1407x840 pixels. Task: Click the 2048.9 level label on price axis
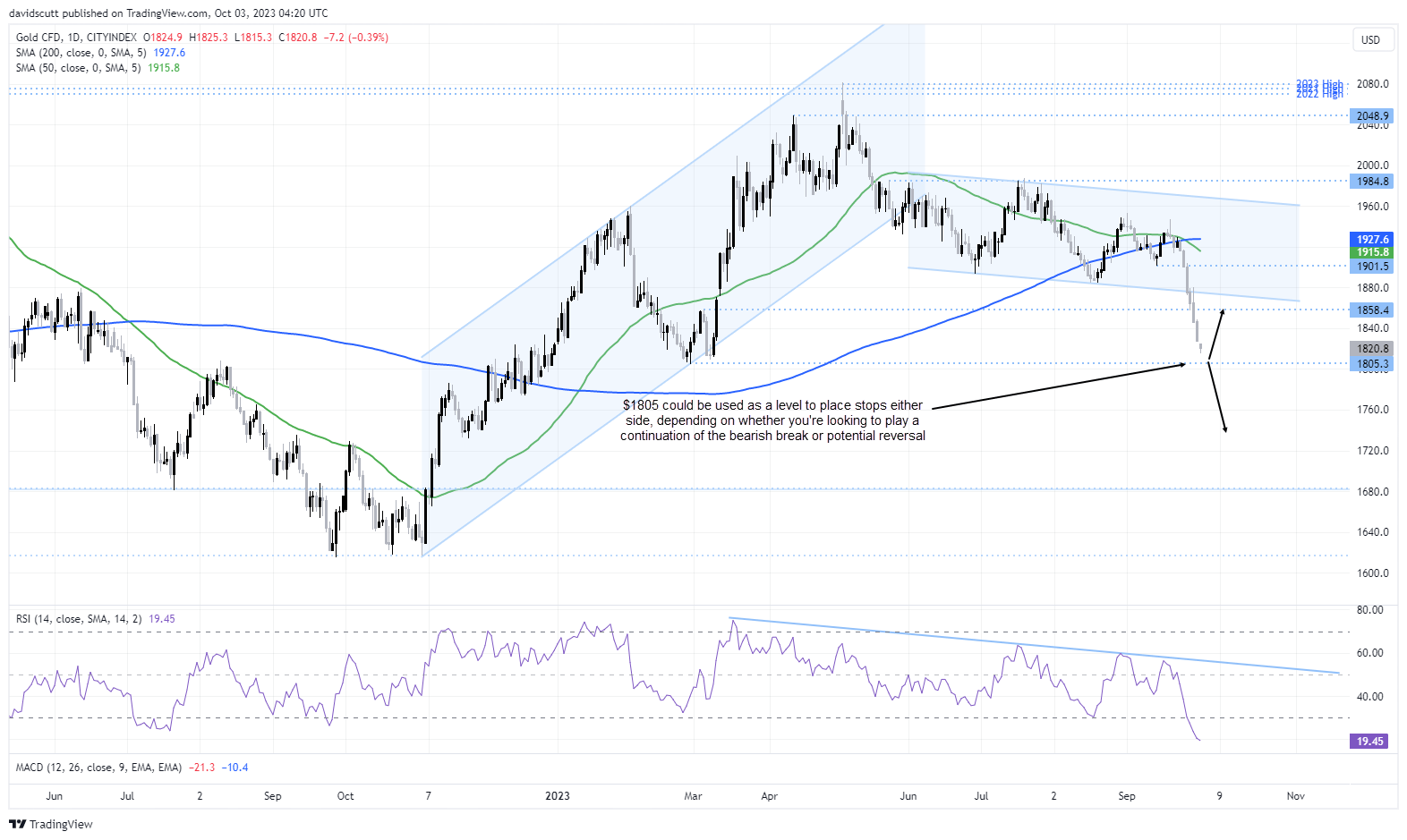click(x=1371, y=116)
